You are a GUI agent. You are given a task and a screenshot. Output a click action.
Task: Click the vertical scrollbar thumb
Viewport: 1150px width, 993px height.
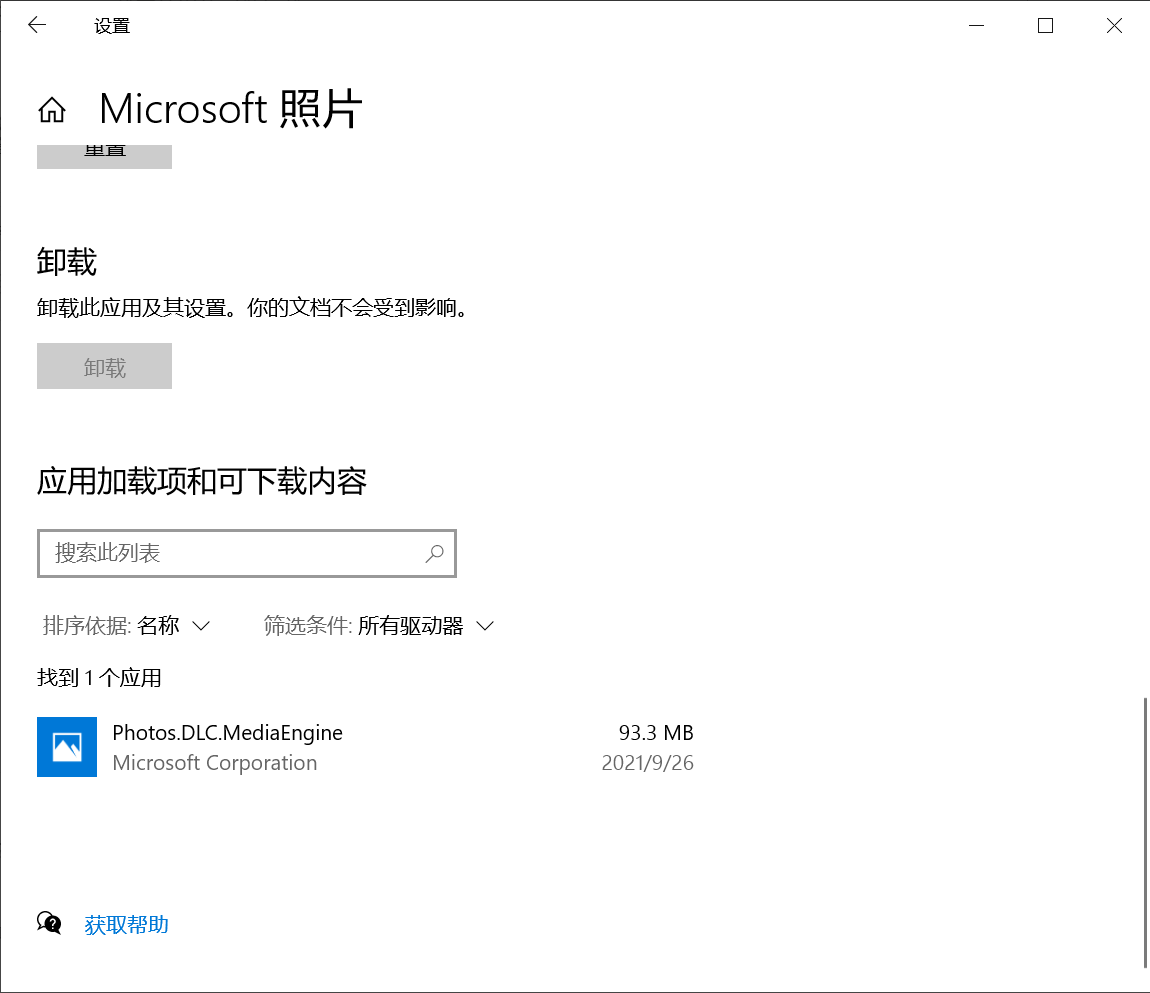click(x=1146, y=833)
